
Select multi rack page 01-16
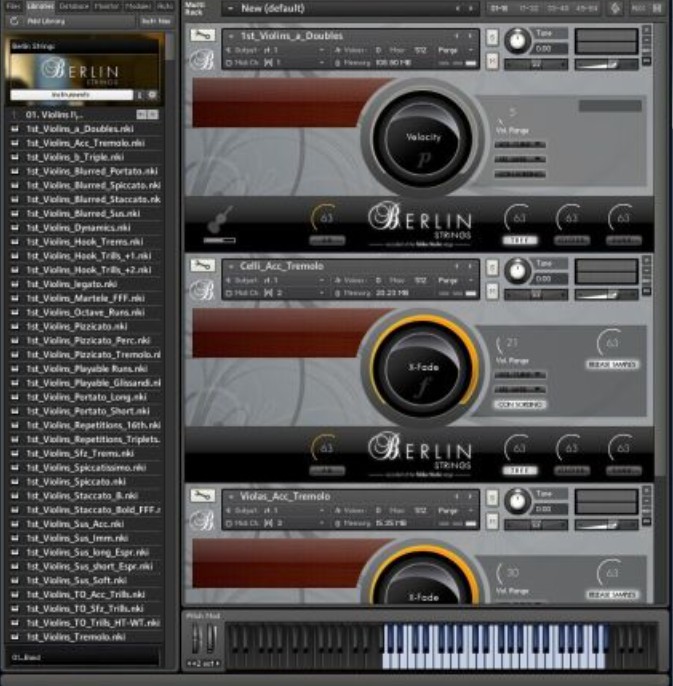click(500, 8)
